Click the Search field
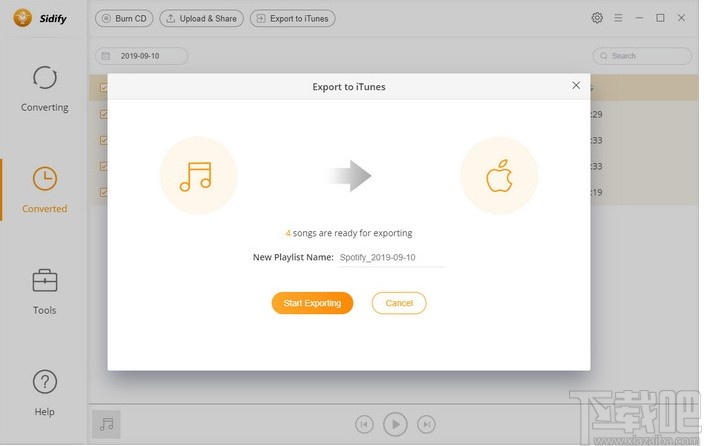 (642, 56)
